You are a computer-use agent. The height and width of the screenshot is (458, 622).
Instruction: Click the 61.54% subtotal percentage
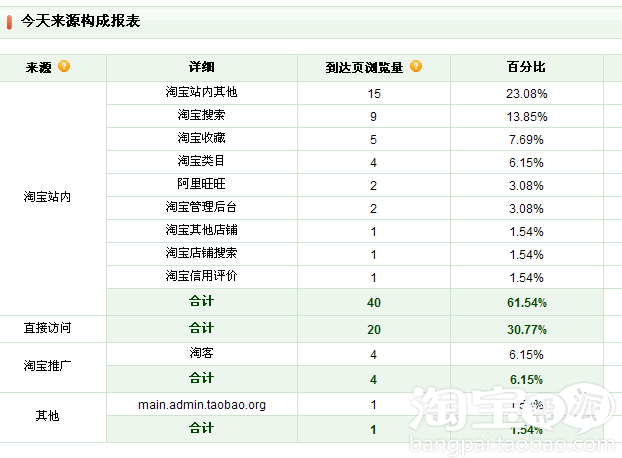[526, 303]
